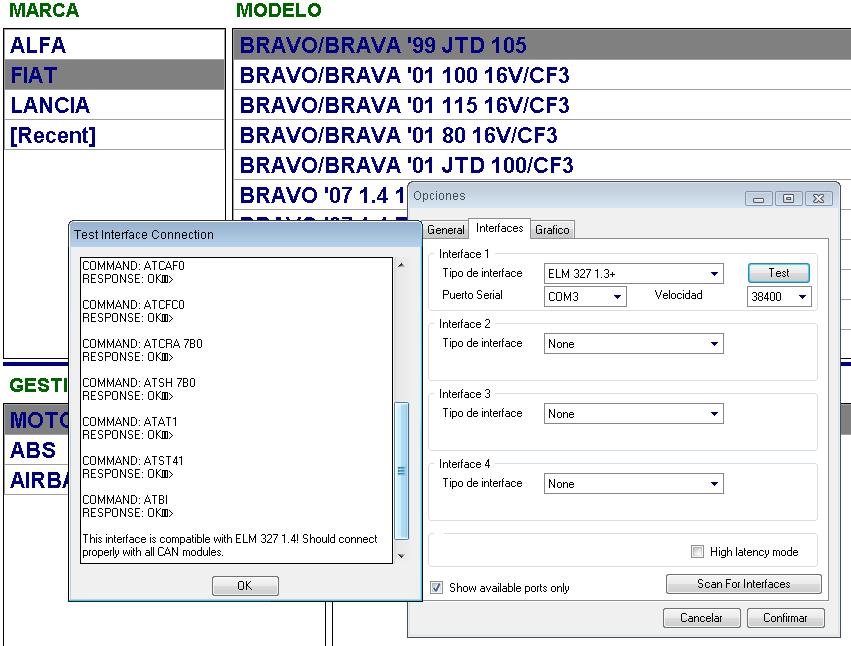Click the Test button for Interface 1
This screenshot has width=851, height=646.
(x=779, y=273)
